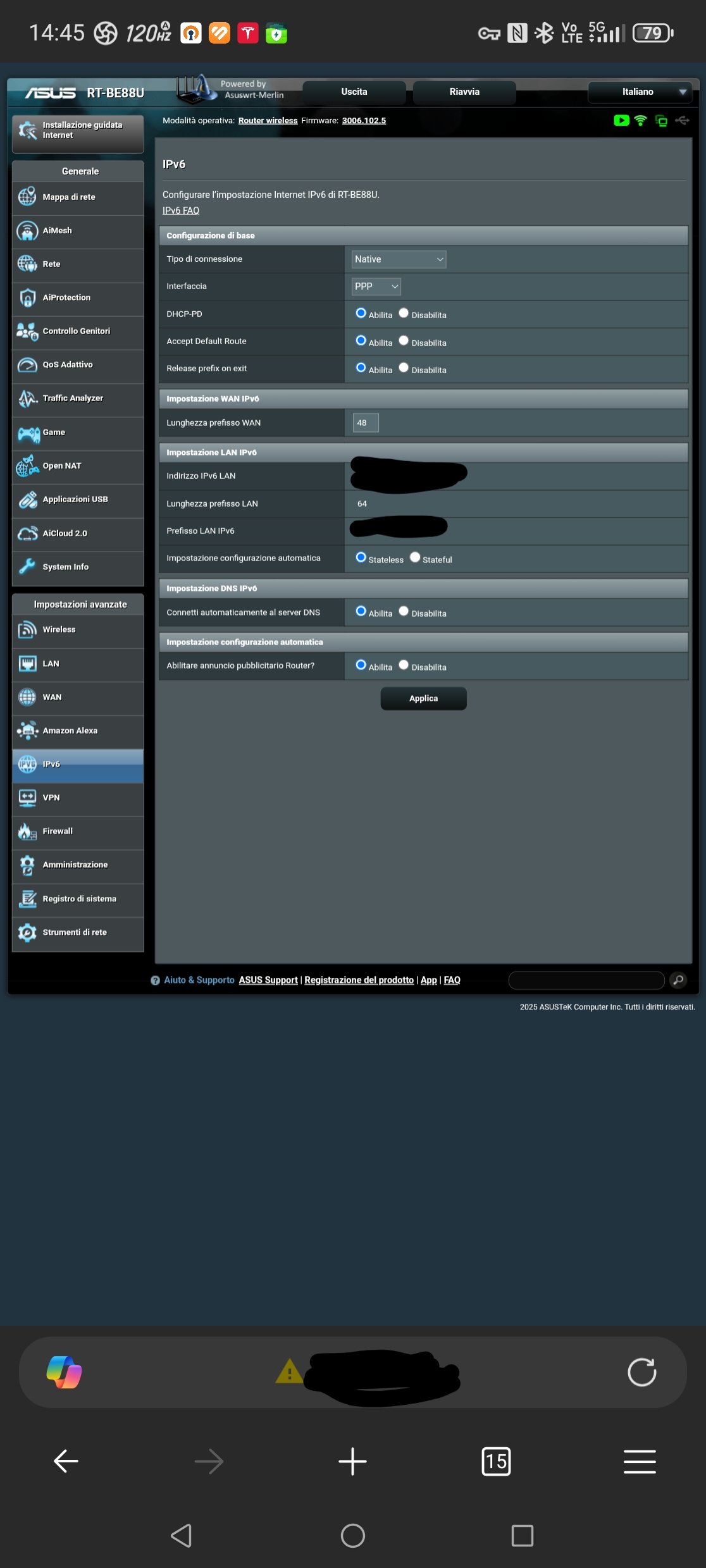This screenshot has height=1568, width=706.
Task: Tap the Android home button
Action: tap(352, 1535)
